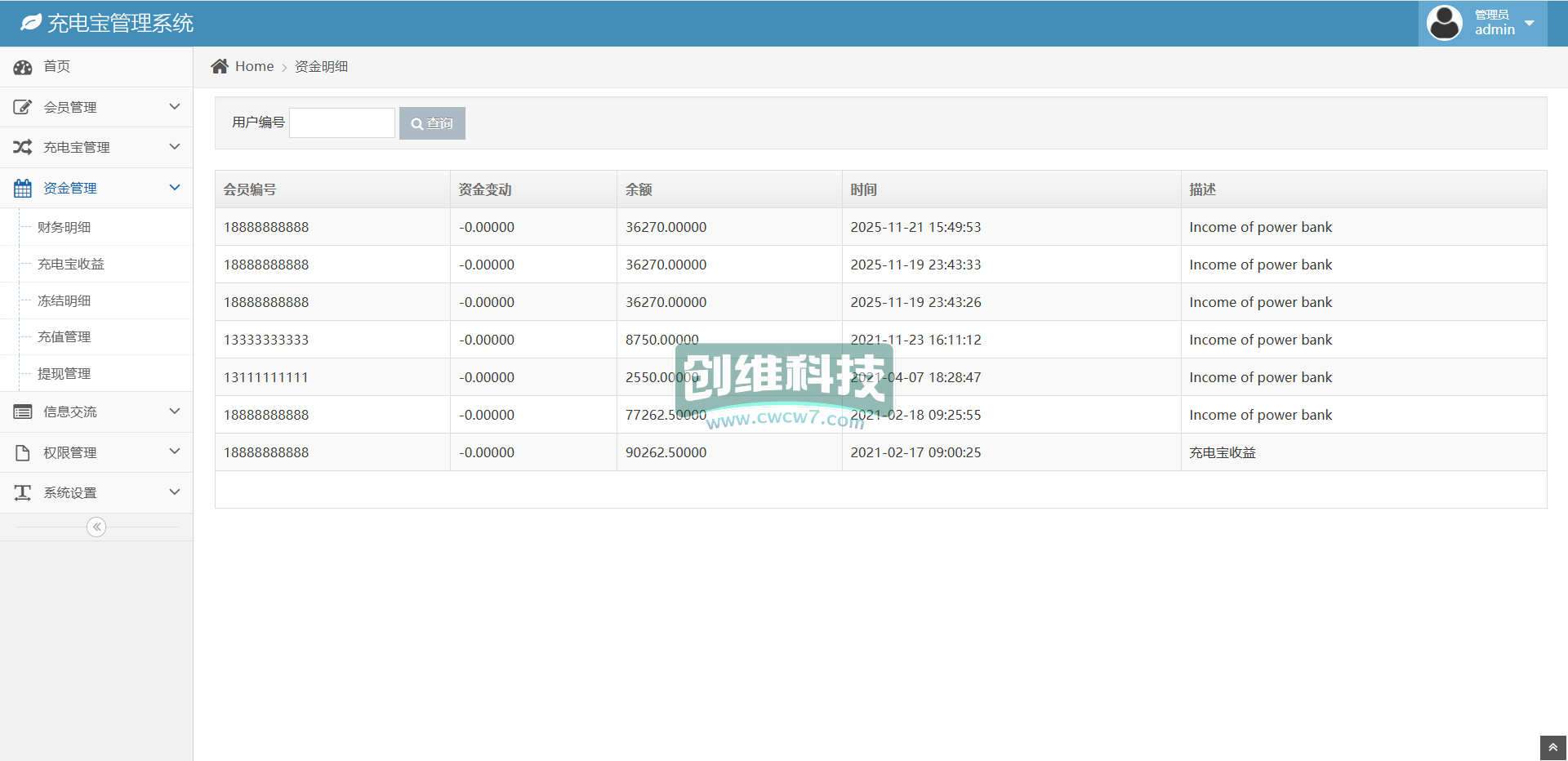The image size is (1568, 761).
Task: Click the file icon for 权限管理
Action: pyautogui.click(x=23, y=452)
